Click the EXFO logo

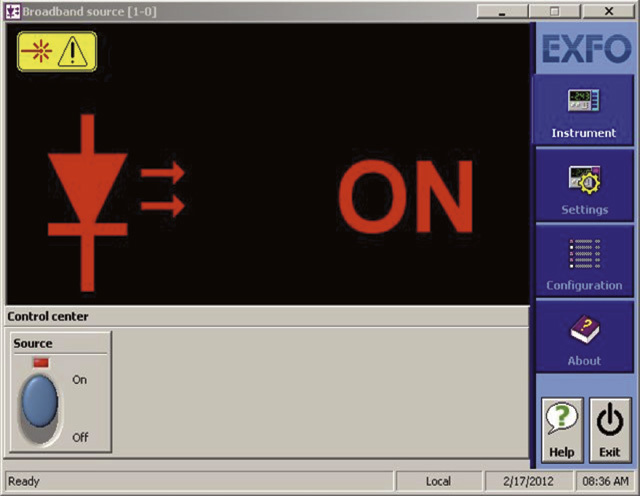[585, 50]
